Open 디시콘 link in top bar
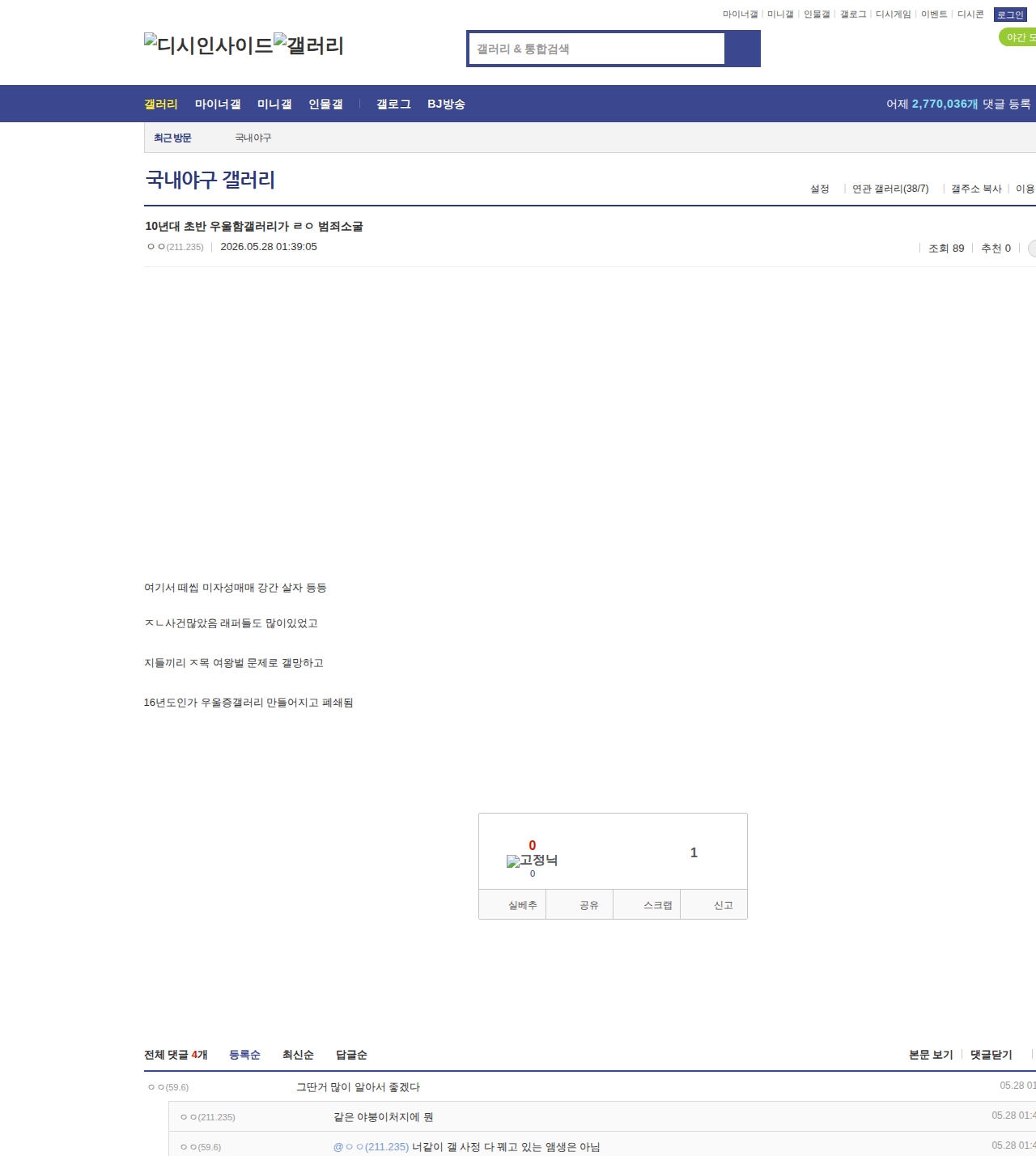 pos(970,15)
